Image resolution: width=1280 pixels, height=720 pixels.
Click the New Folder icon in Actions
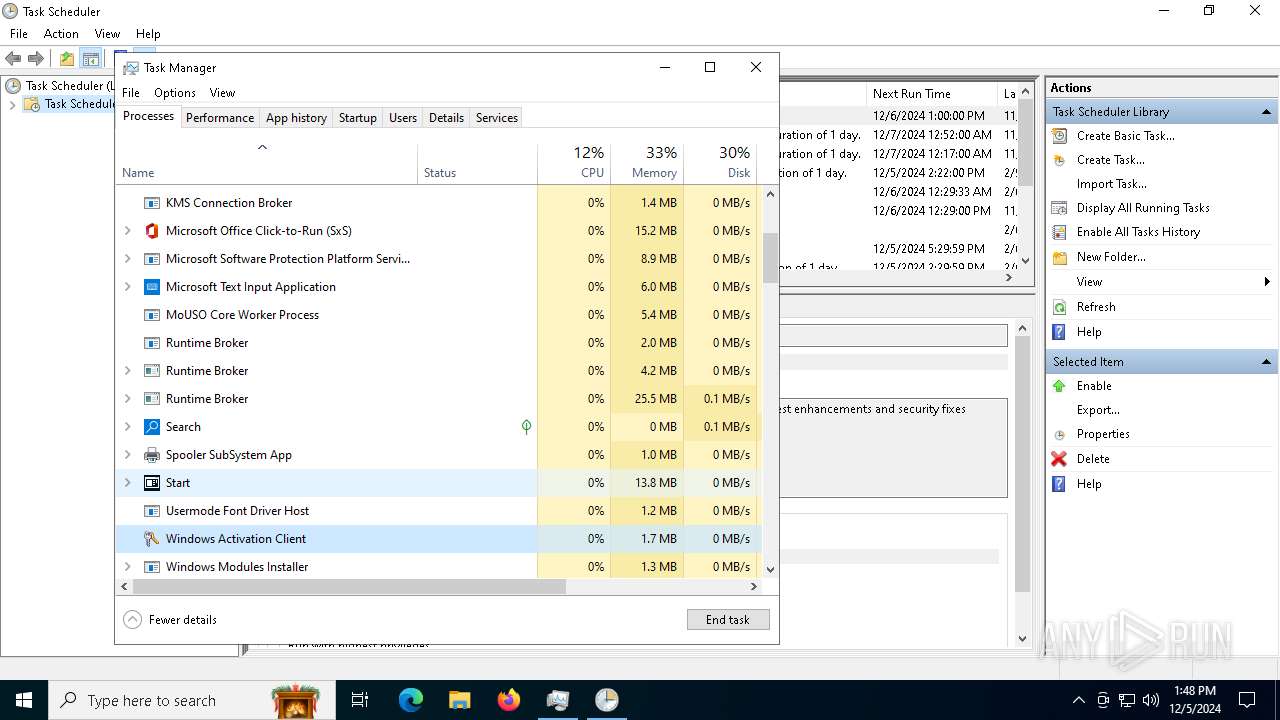click(x=1060, y=257)
